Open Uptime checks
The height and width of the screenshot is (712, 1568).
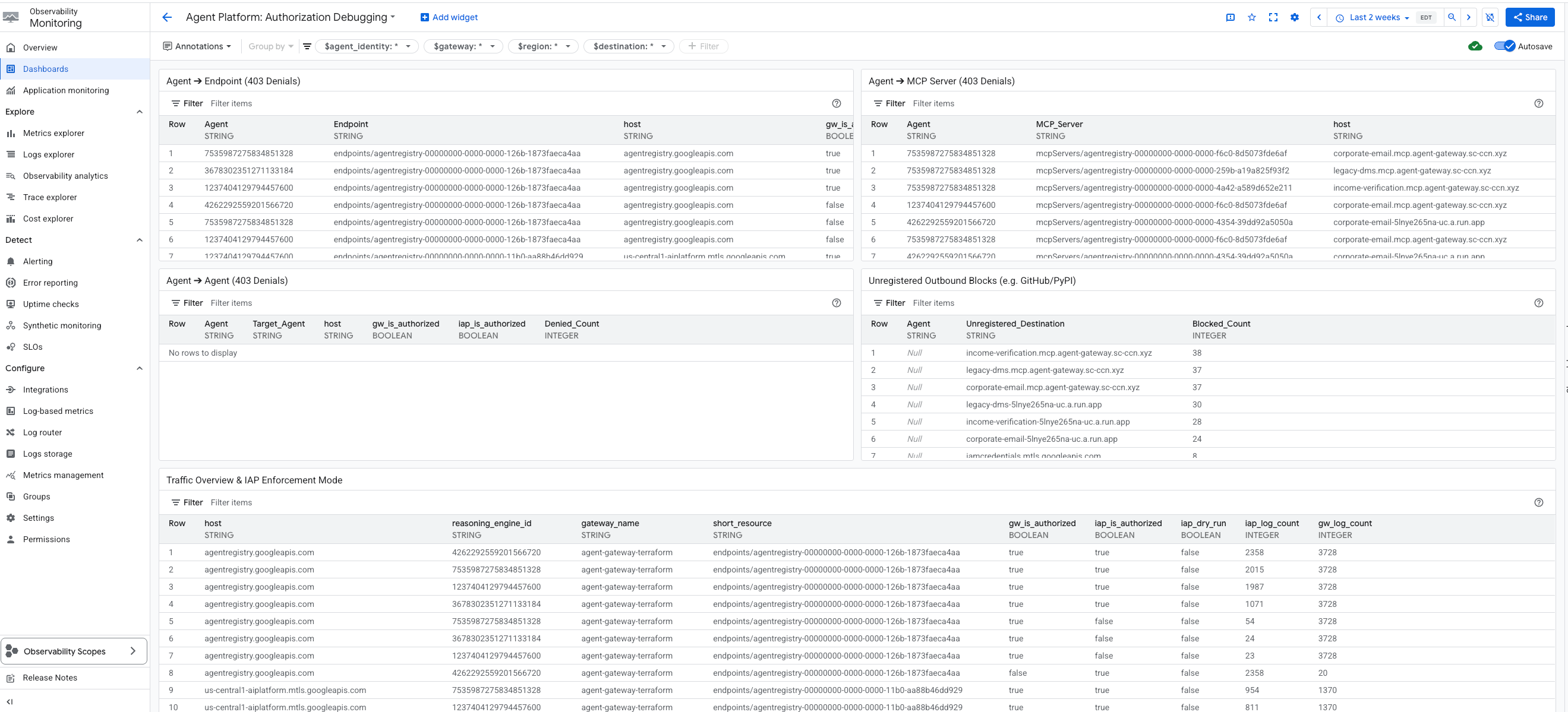tap(74, 304)
